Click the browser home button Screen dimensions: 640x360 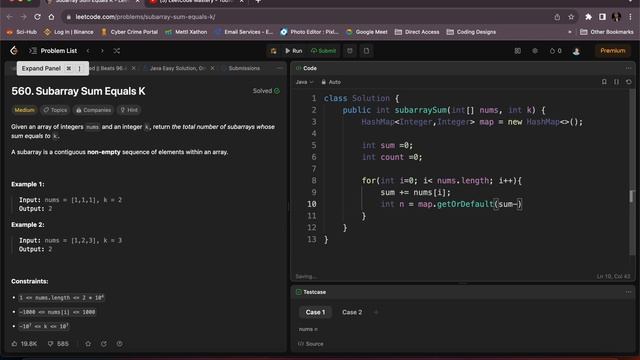[51, 17]
